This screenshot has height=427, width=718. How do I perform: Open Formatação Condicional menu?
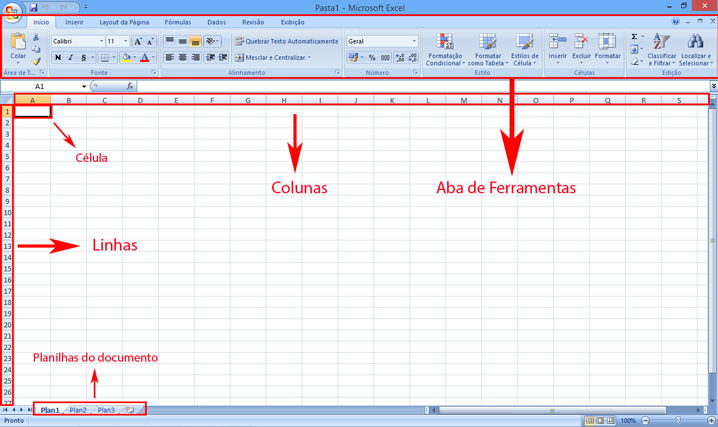(445, 49)
